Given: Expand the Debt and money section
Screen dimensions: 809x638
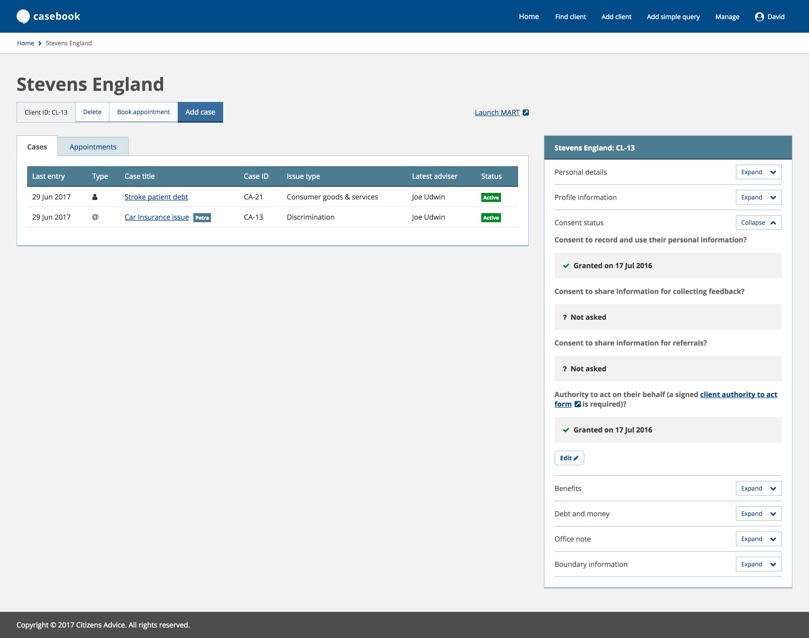Looking at the screenshot, I should coord(758,514).
